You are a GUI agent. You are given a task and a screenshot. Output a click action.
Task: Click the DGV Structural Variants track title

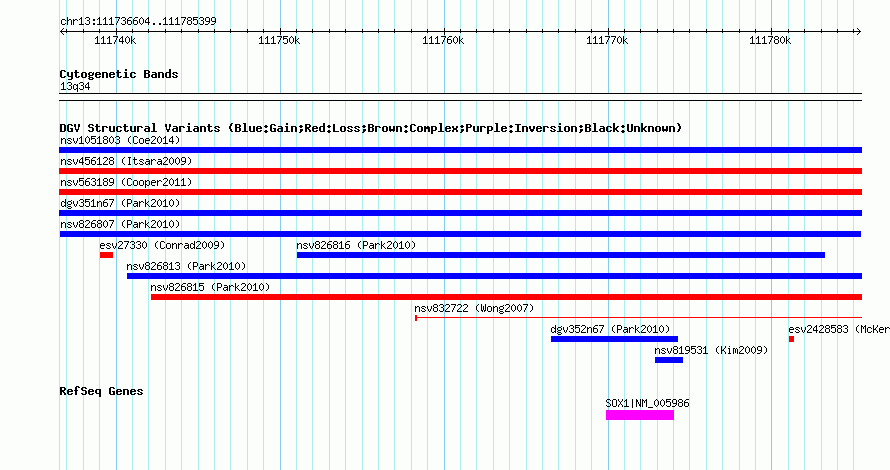coord(371,128)
